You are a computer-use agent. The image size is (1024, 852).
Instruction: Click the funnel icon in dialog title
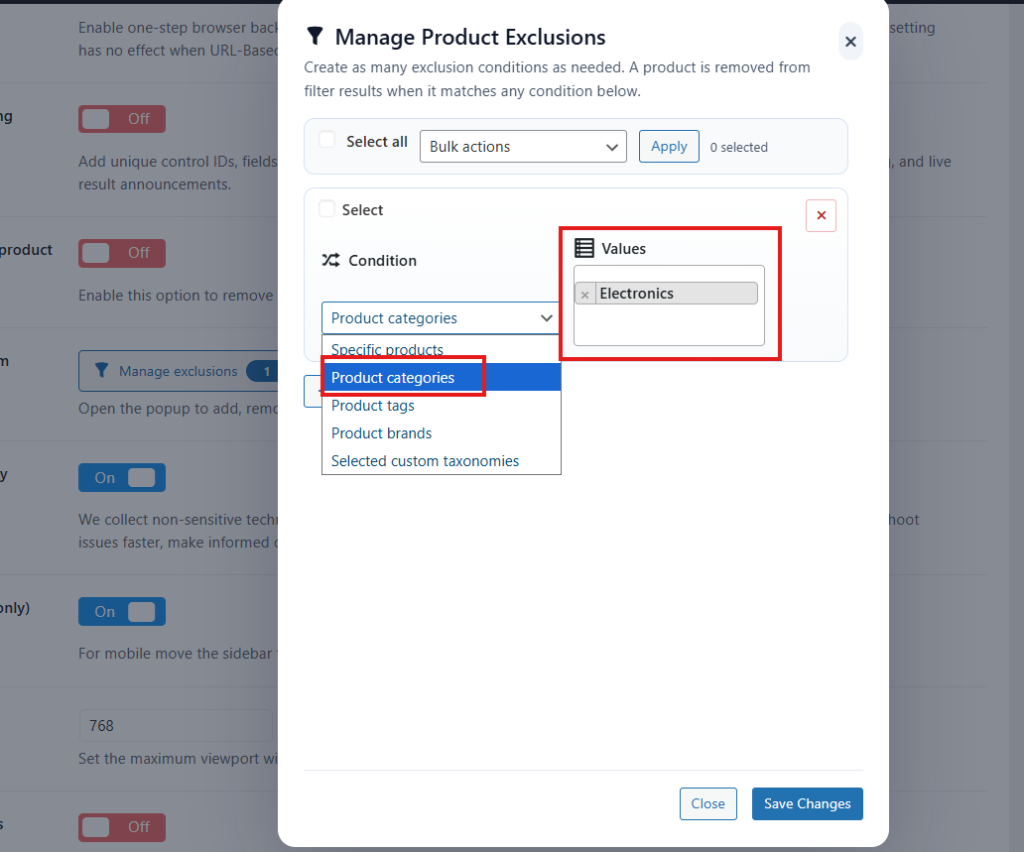(x=315, y=37)
